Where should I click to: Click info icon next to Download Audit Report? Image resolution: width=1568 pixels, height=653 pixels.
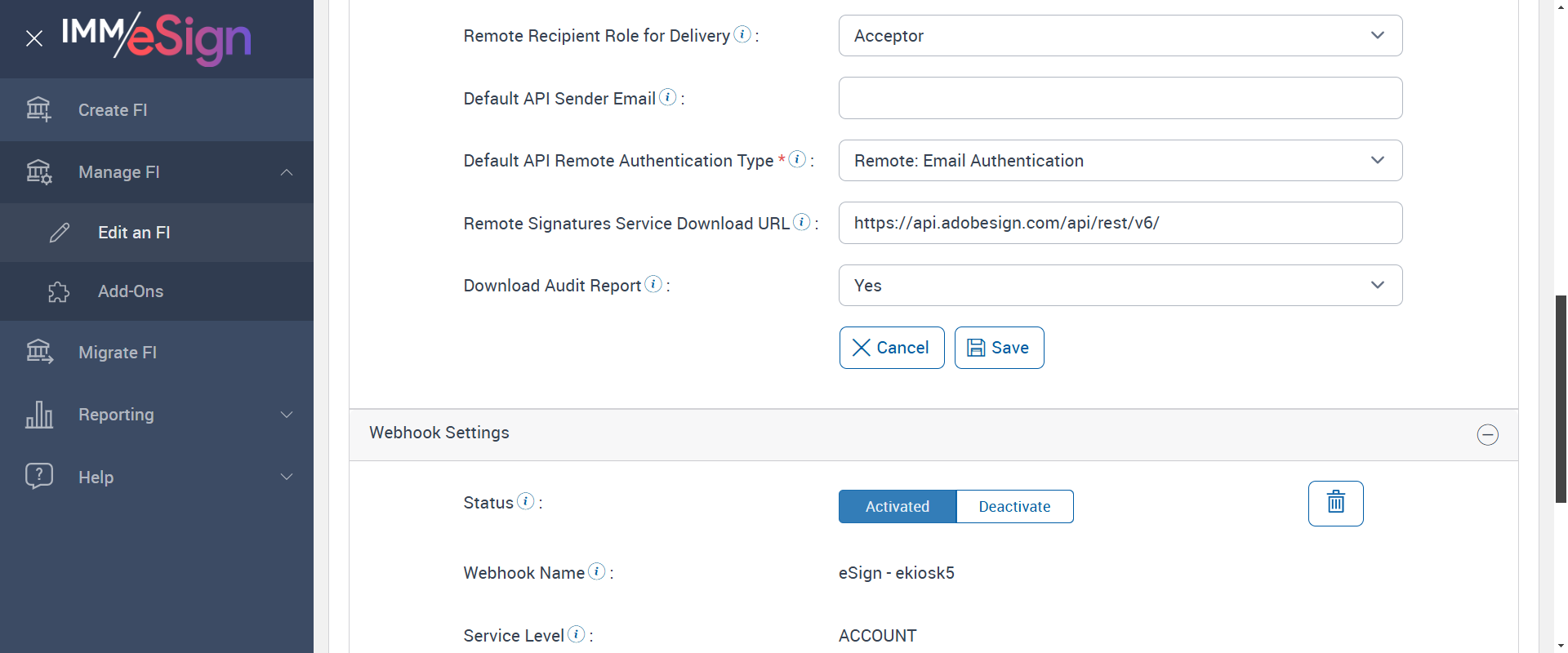tap(653, 284)
